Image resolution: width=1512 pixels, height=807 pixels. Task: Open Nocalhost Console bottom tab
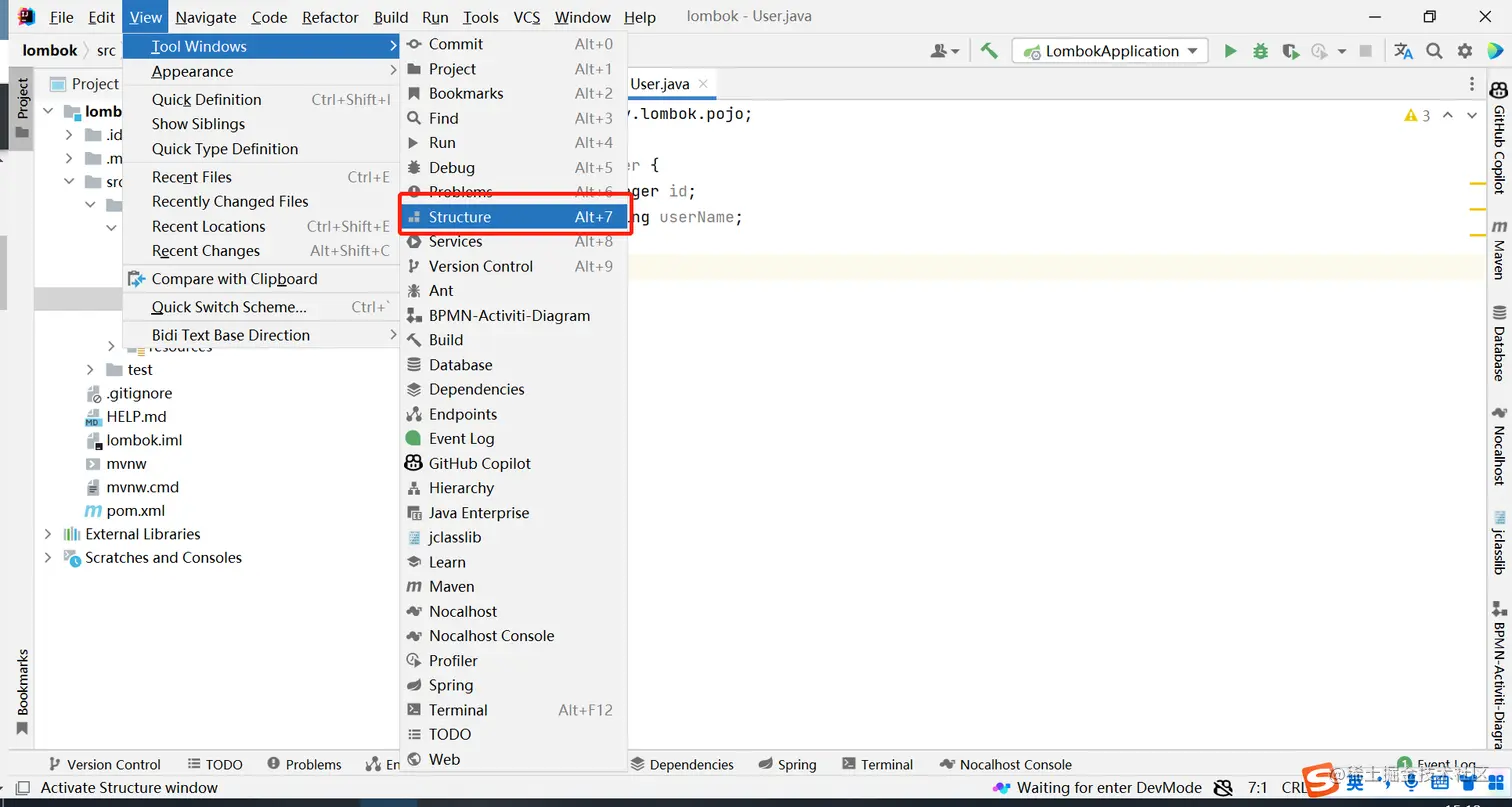tap(1006, 764)
